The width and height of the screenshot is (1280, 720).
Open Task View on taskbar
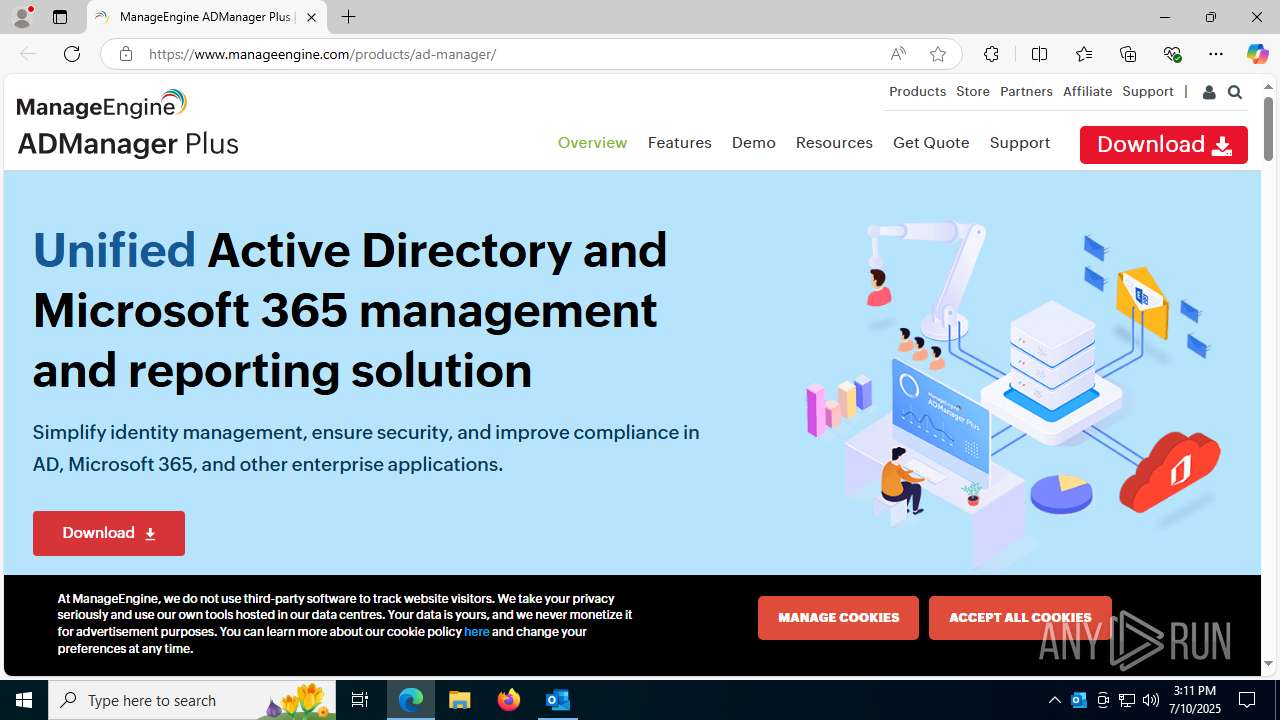(x=360, y=700)
